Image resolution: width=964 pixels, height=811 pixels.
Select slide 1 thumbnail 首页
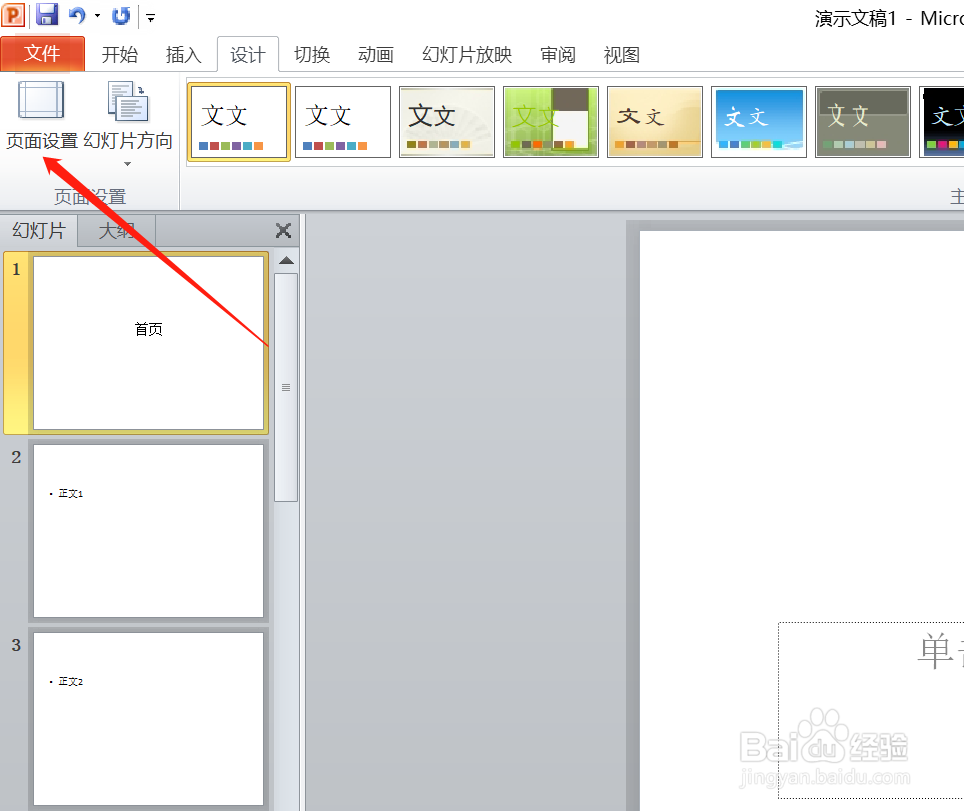(148, 342)
